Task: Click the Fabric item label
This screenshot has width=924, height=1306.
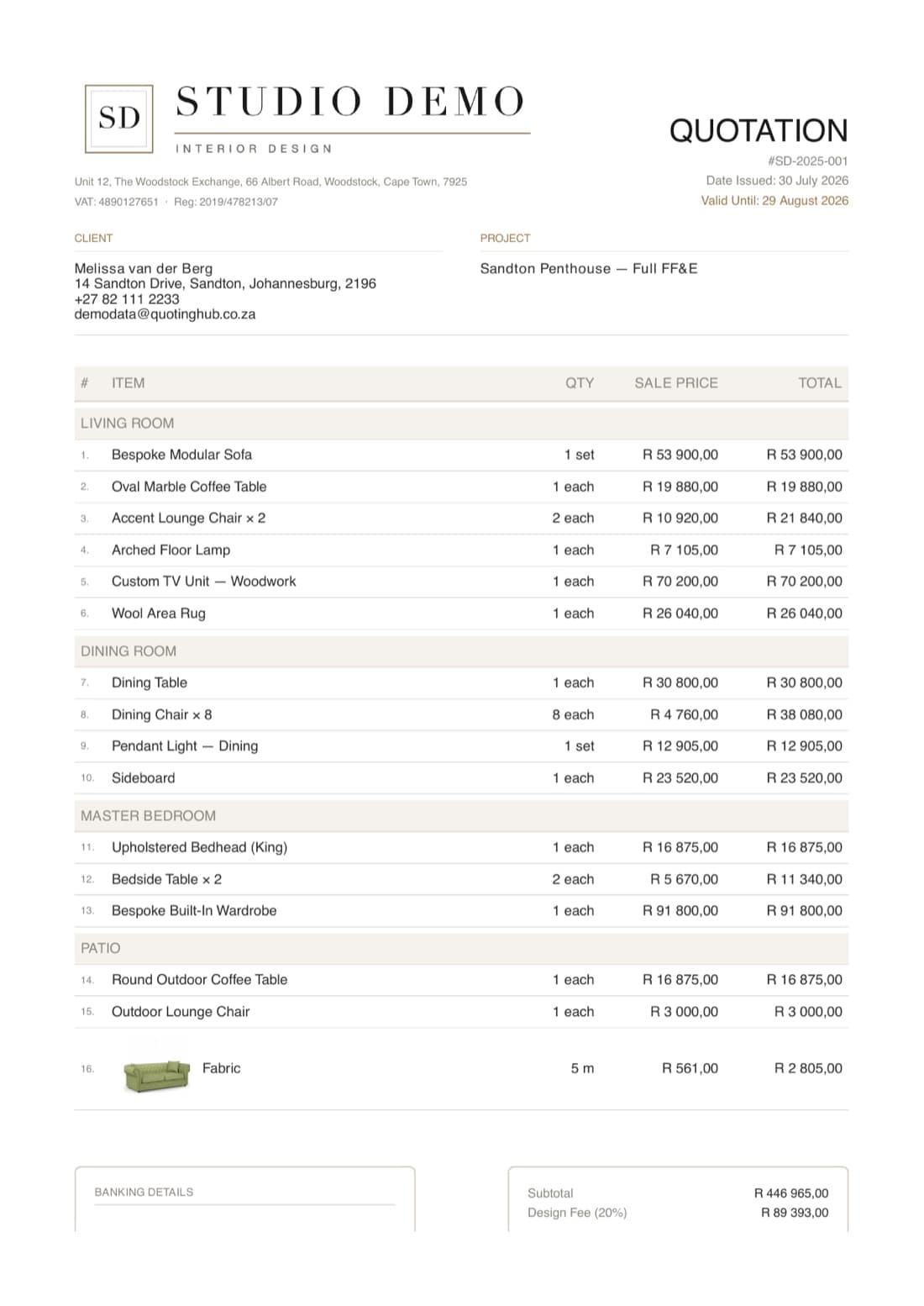Action: [x=222, y=1069]
